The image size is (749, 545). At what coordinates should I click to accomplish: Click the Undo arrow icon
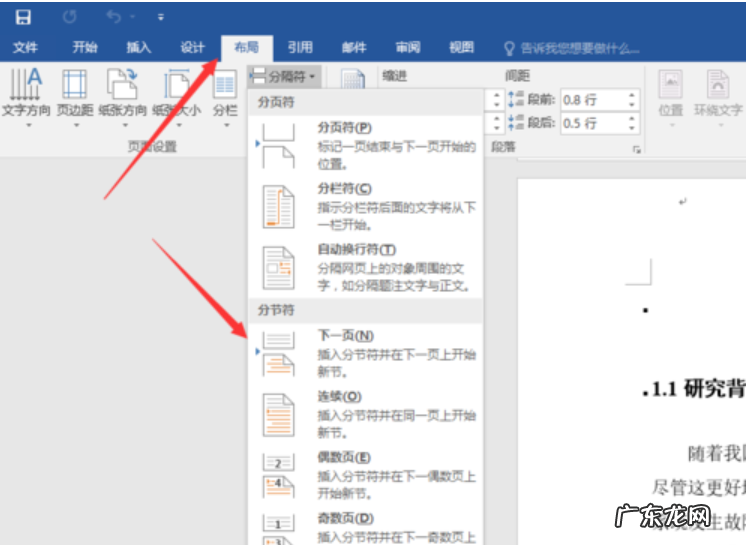tap(114, 17)
